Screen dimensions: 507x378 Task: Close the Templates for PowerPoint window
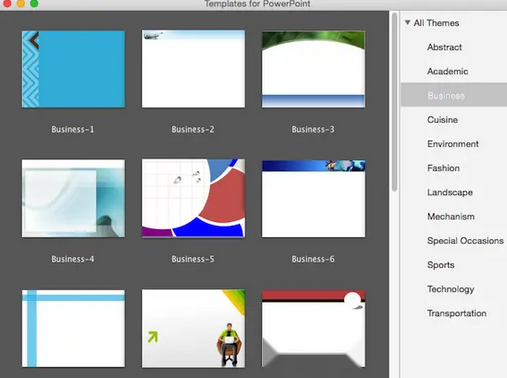pos(7,3)
